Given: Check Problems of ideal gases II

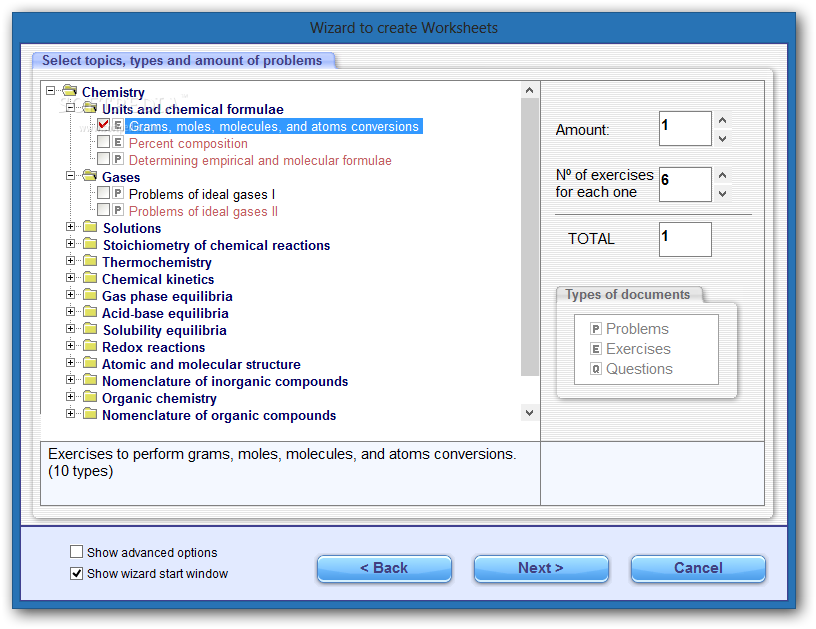Looking at the screenshot, I should [x=104, y=209].
